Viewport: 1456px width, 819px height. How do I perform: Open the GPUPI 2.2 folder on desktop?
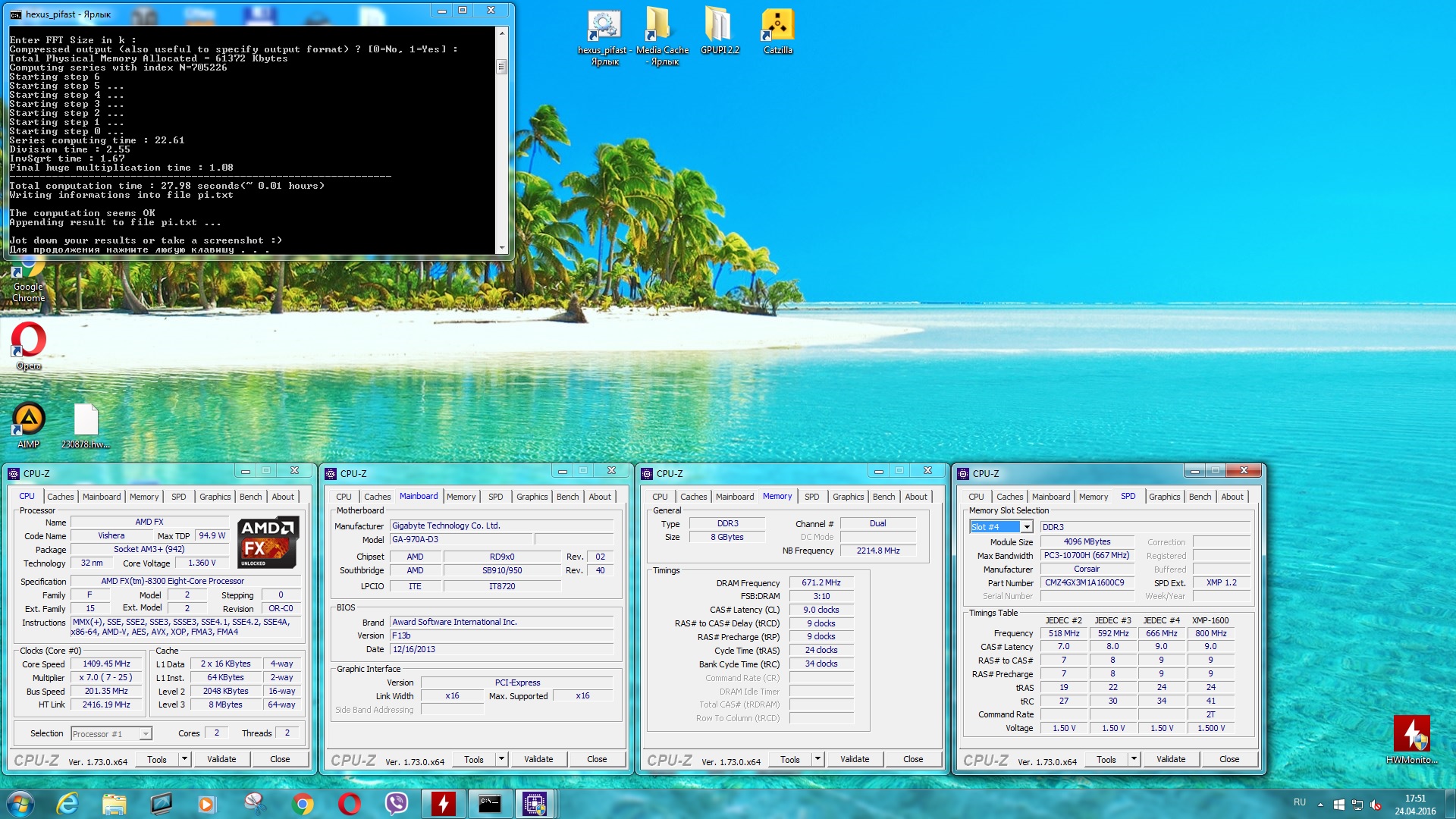(x=720, y=32)
